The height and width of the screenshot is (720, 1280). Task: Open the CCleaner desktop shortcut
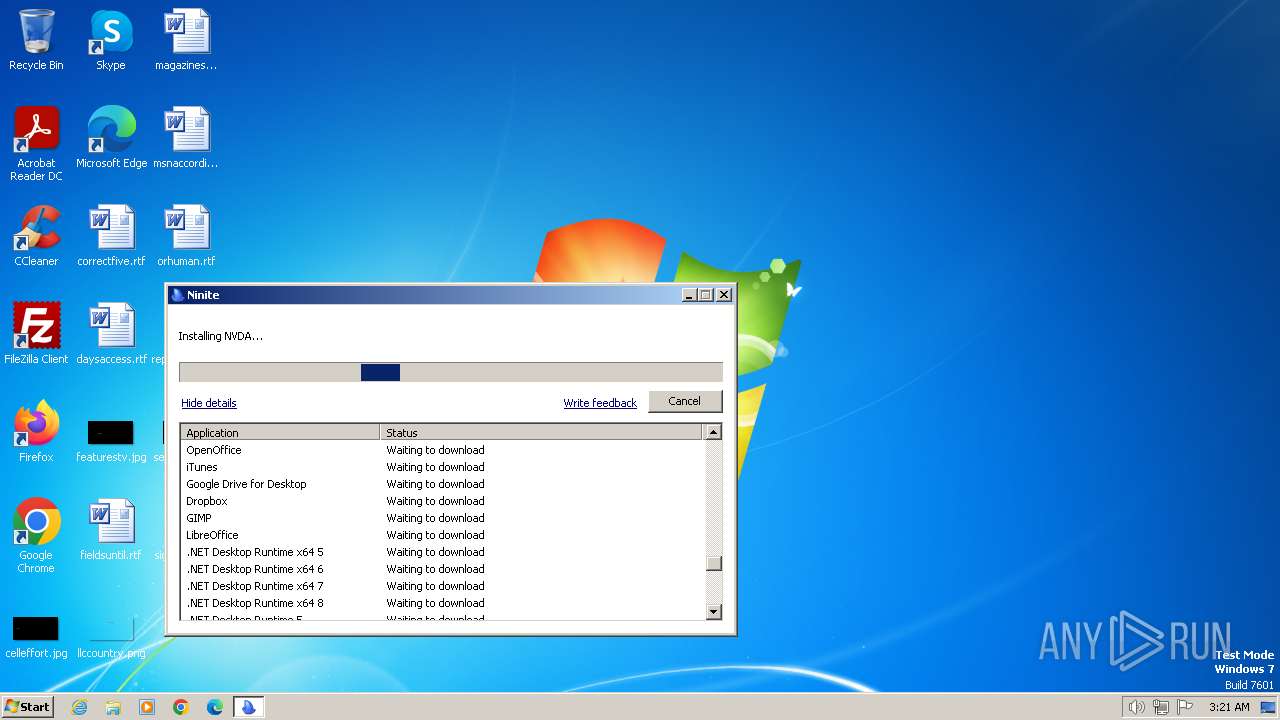tap(36, 236)
